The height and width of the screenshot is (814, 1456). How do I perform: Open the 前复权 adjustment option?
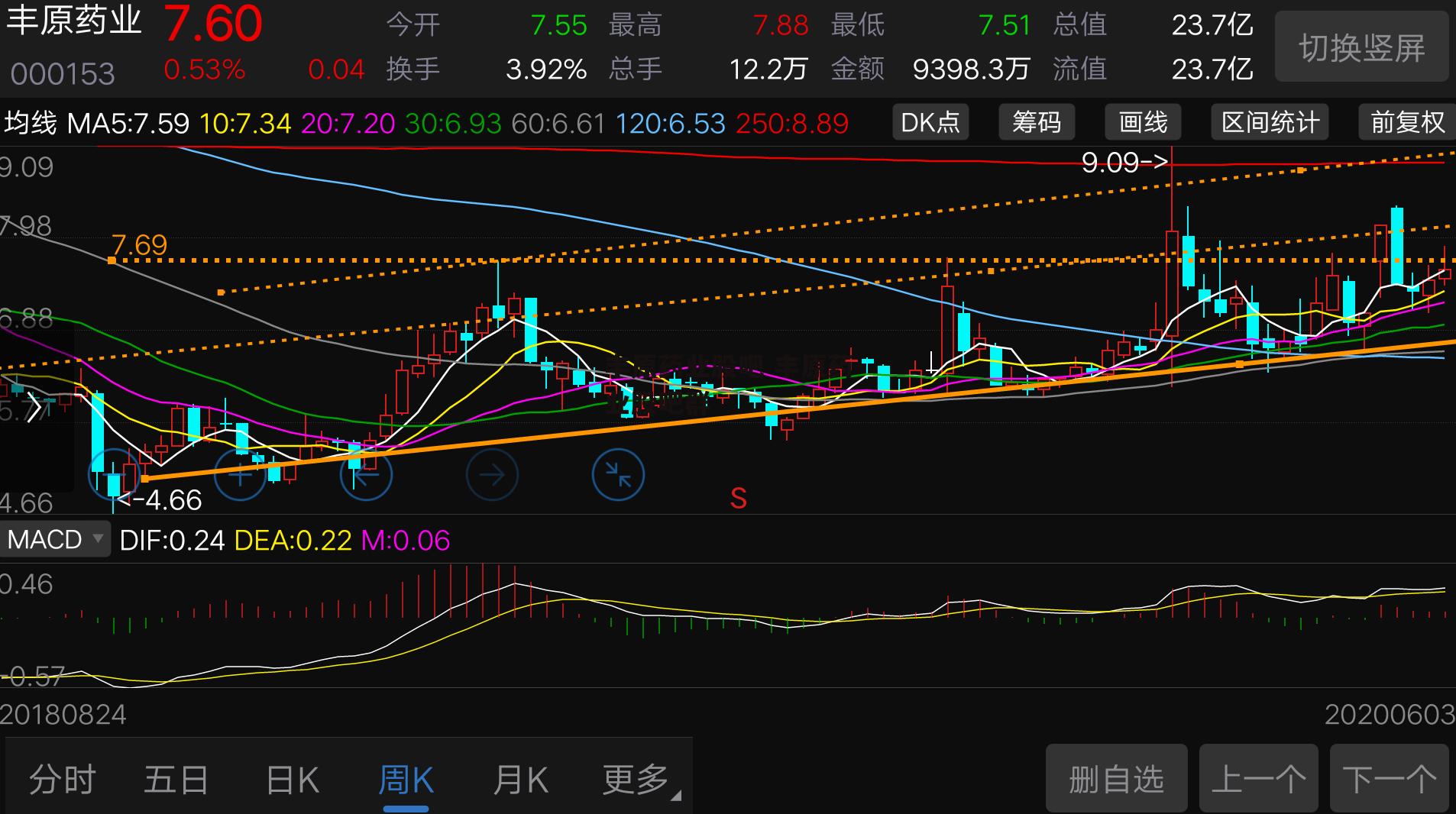click(x=1408, y=122)
